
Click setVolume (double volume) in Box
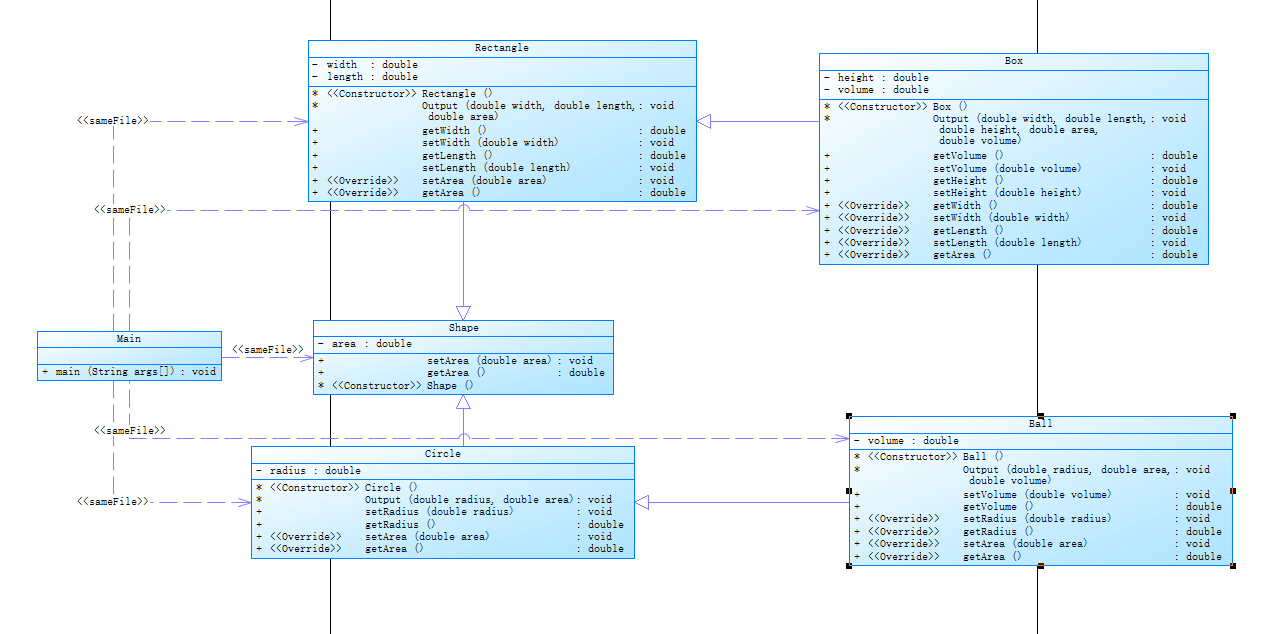pos(1005,169)
